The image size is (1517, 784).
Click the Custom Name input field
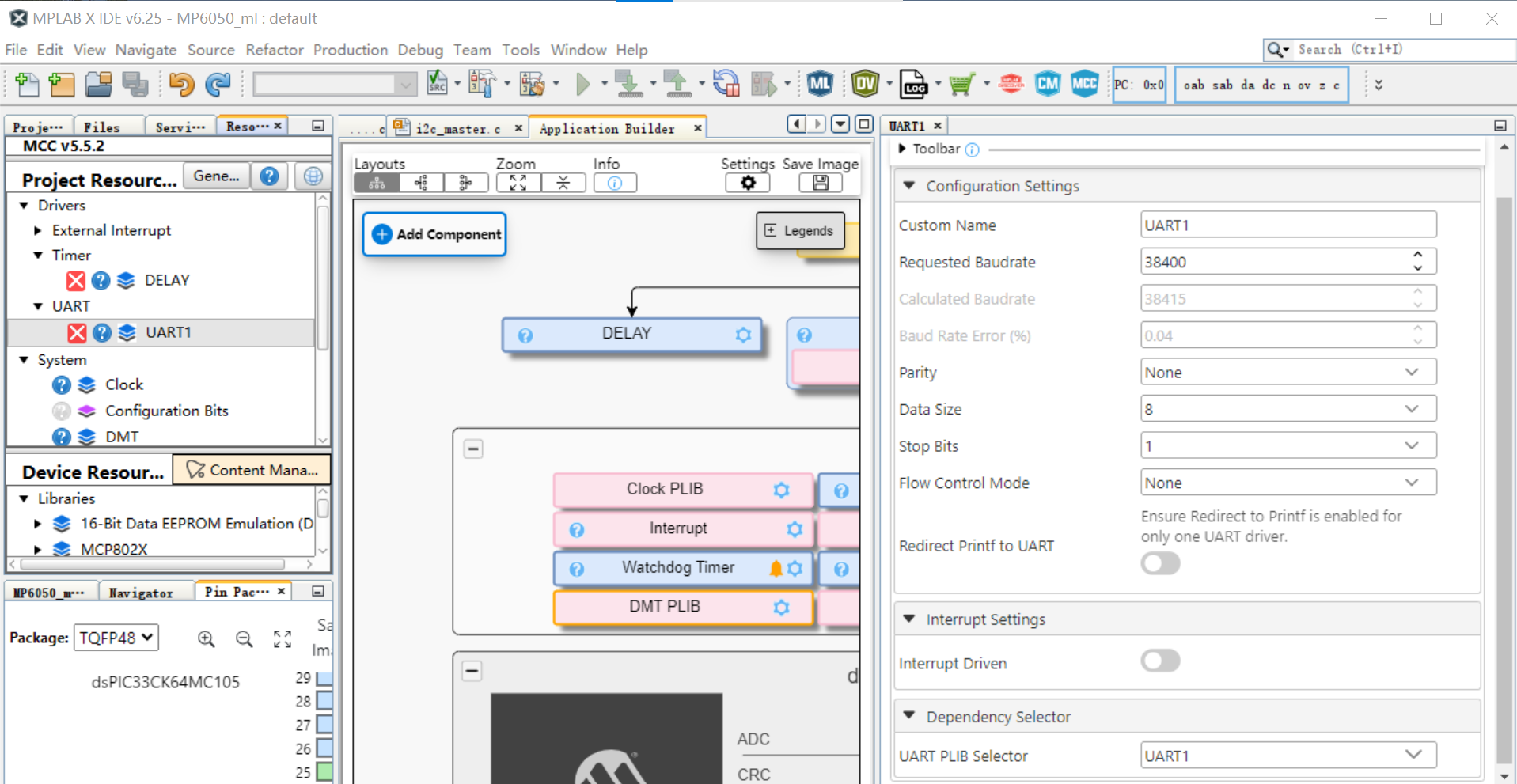[1288, 225]
